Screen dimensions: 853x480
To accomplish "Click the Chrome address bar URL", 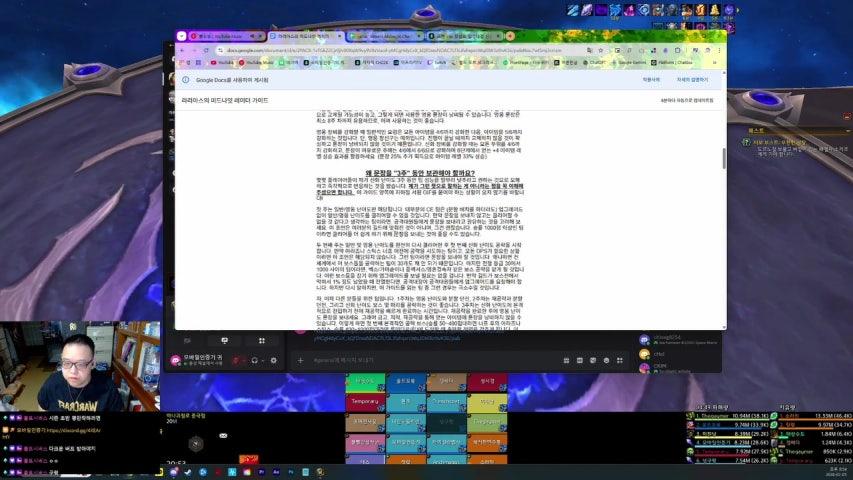I will [394, 50].
